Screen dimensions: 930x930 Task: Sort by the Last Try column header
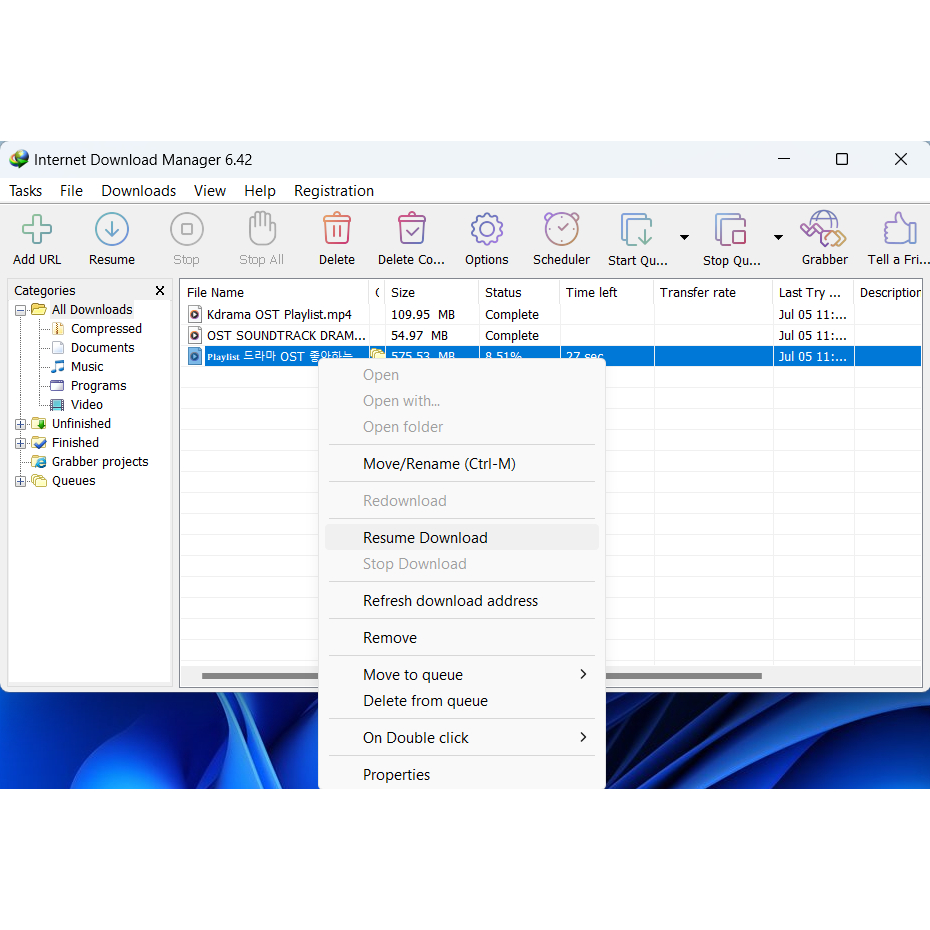coord(814,292)
